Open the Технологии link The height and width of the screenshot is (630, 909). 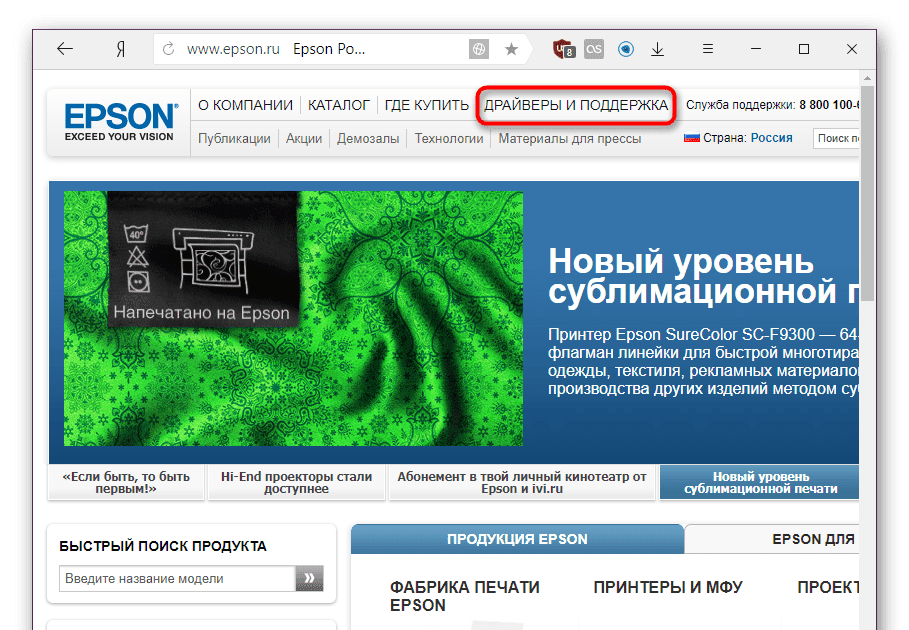tap(449, 139)
